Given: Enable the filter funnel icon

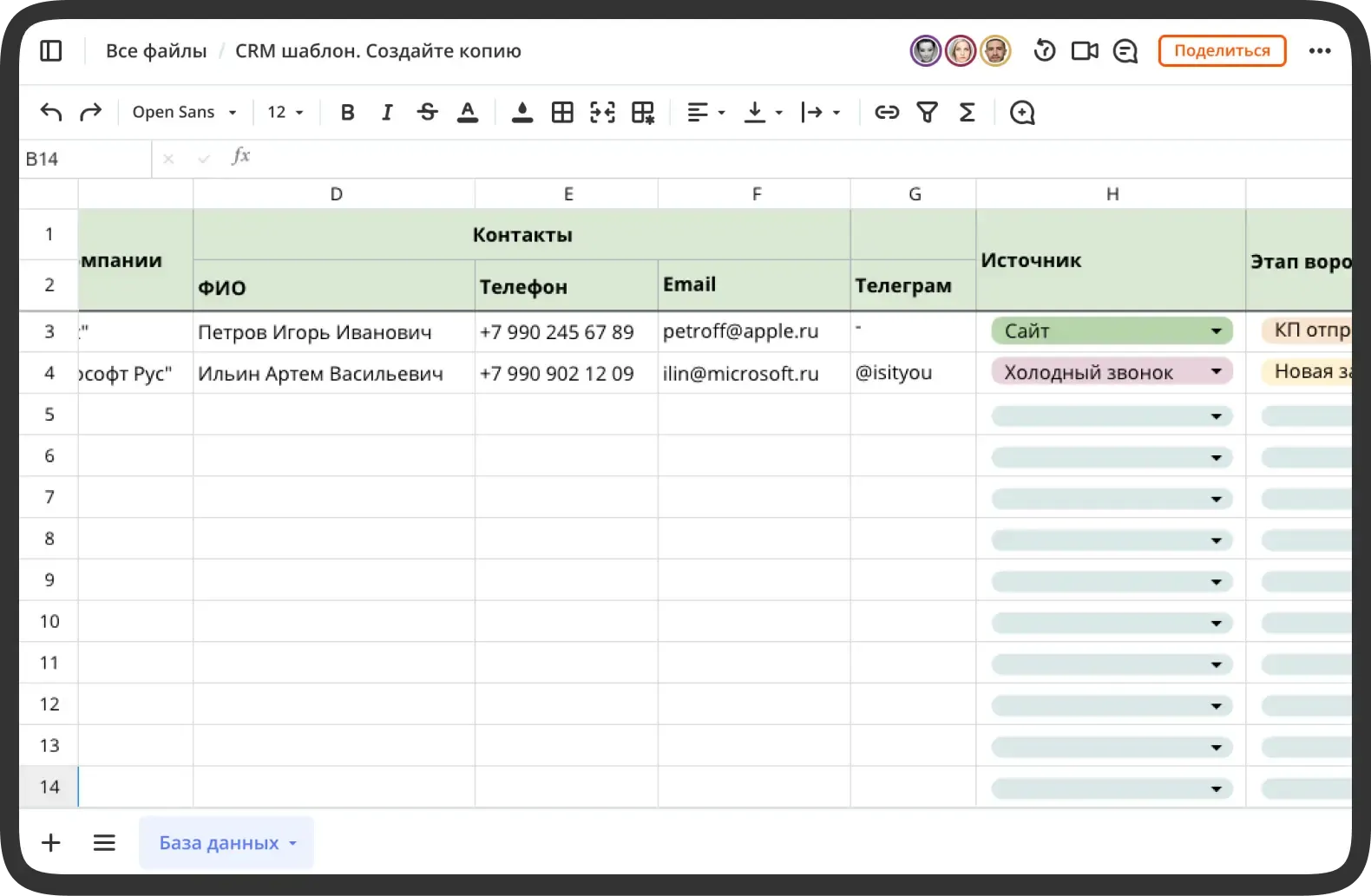Looking at the screenshot, I should (x=927, y=112).
